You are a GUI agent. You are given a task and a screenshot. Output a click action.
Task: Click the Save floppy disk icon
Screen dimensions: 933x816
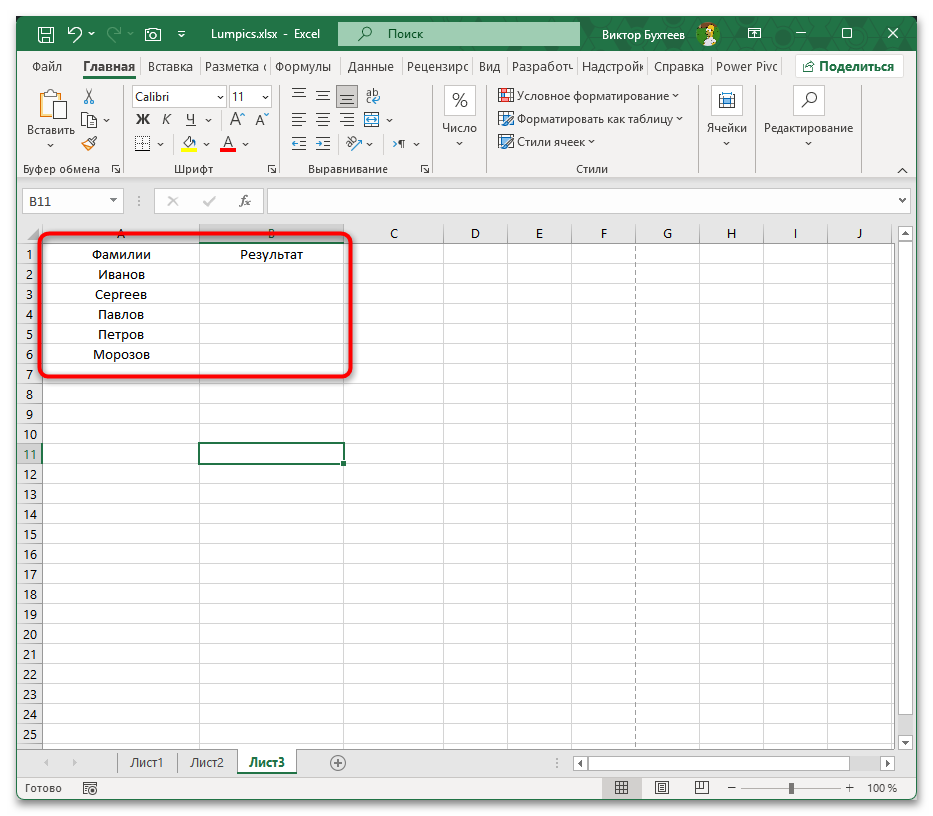click(46, 34)
